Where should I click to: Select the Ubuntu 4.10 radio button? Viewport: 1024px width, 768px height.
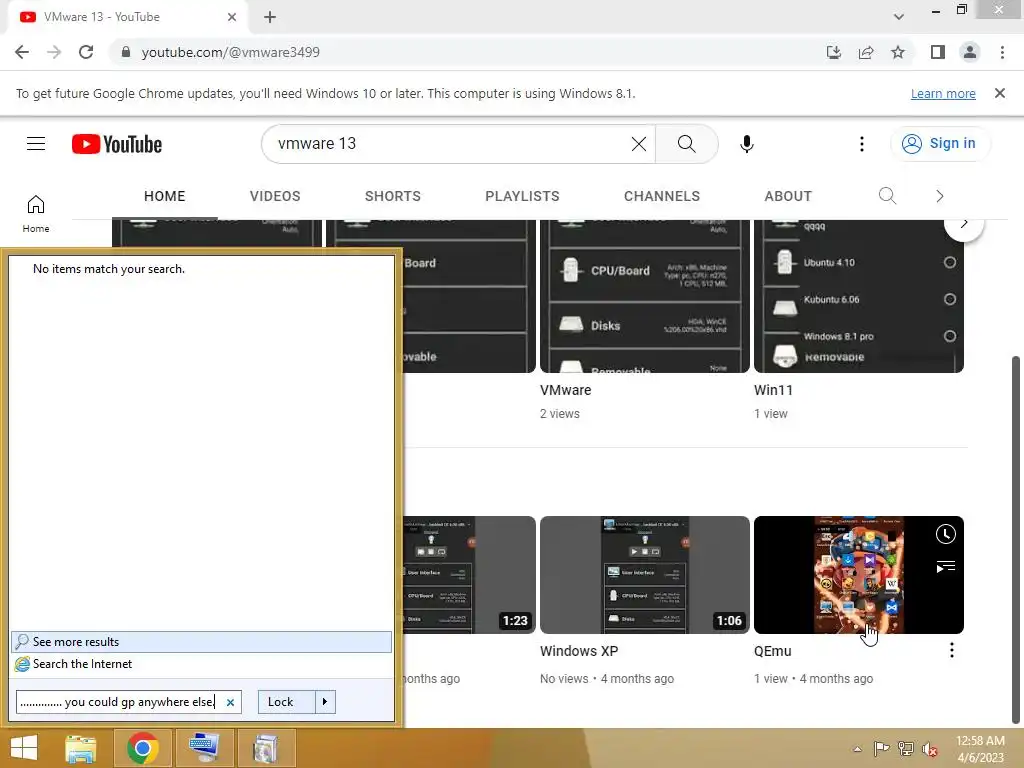(x=950, y=263)
